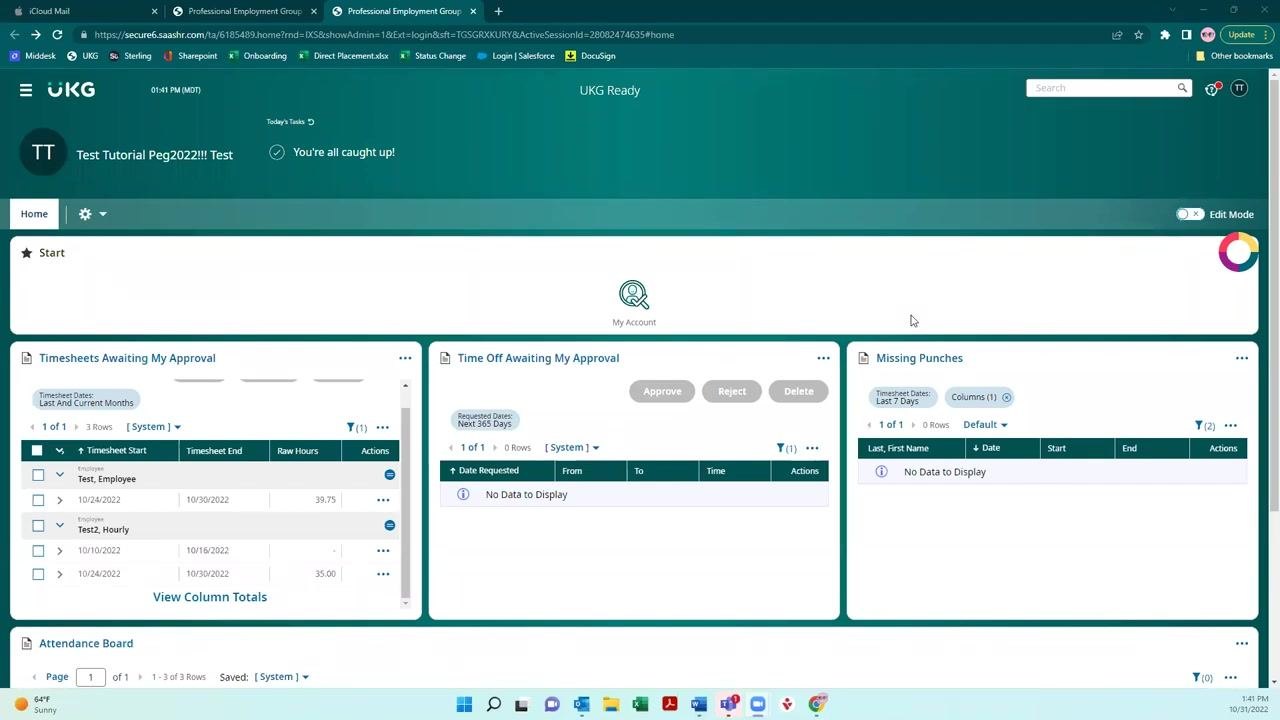The width and height of the screenshot is (1280, 720).
Task: Open the notifications alert icon
Action: pyautogui.click(x=1212, y=89)
